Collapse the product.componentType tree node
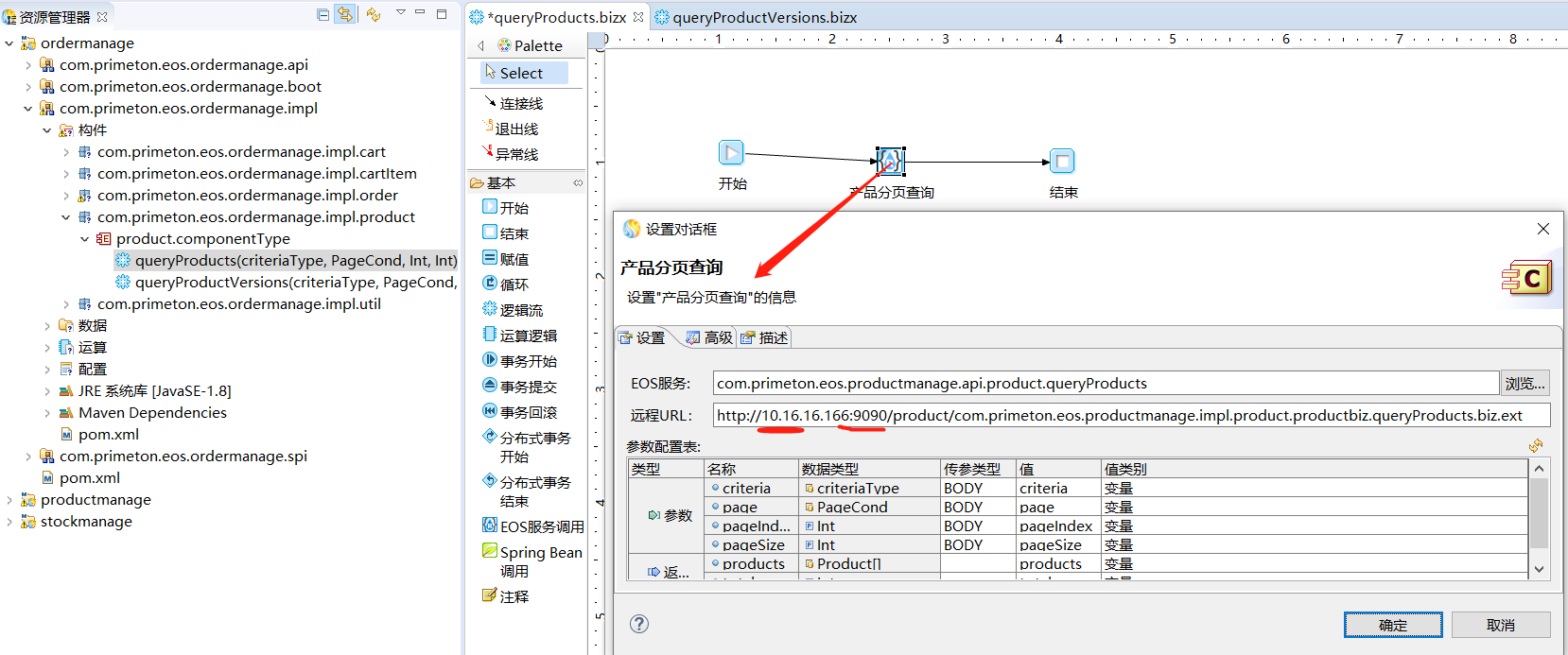 [x=85, y=239]
